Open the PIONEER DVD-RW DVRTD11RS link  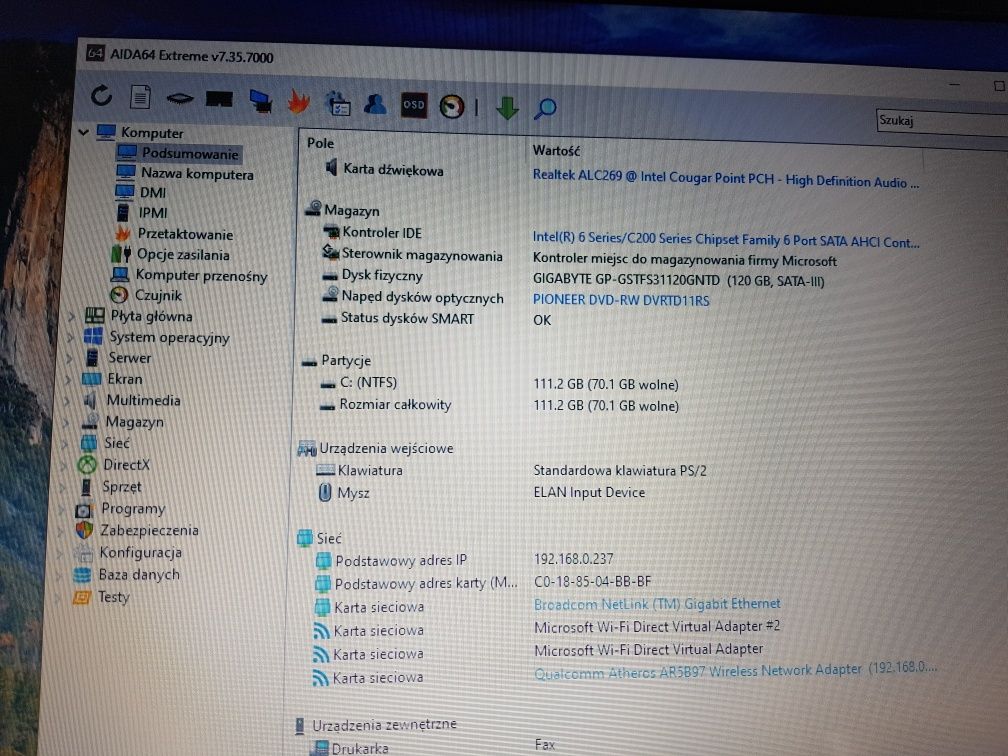pos(621,300)
